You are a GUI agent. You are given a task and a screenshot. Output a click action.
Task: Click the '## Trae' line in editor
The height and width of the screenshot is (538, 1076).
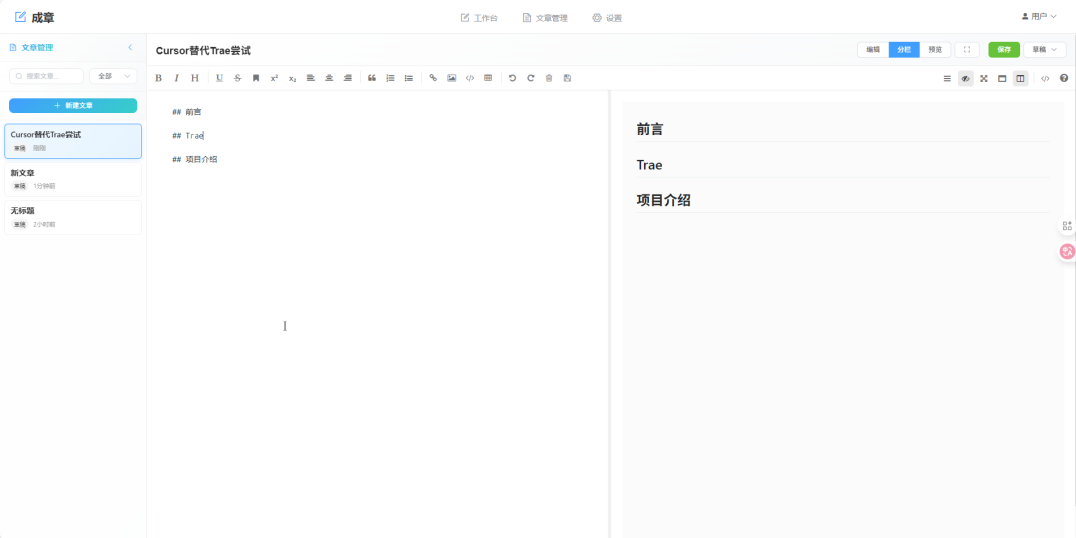tap(188, 136)
